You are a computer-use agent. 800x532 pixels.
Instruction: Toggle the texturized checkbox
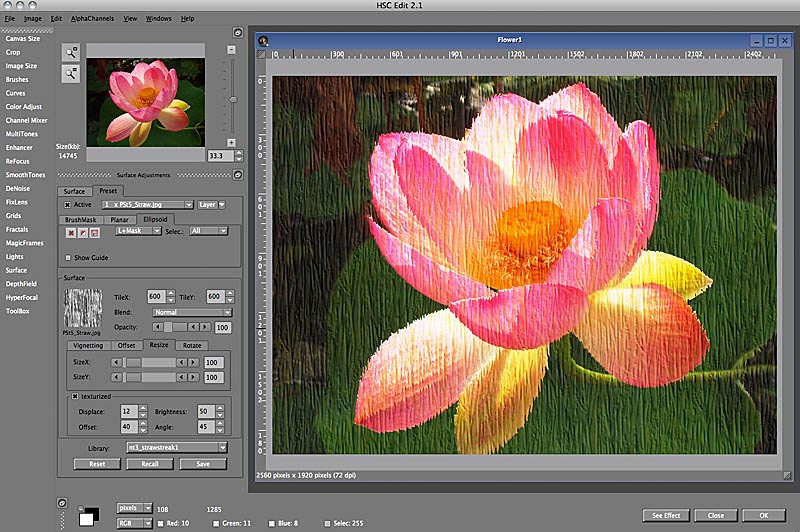point(75,396)
